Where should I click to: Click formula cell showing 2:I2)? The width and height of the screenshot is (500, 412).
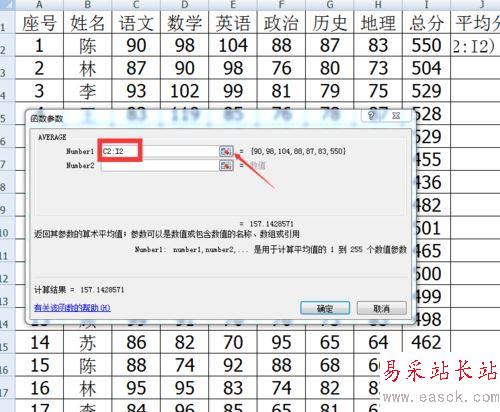475,45
